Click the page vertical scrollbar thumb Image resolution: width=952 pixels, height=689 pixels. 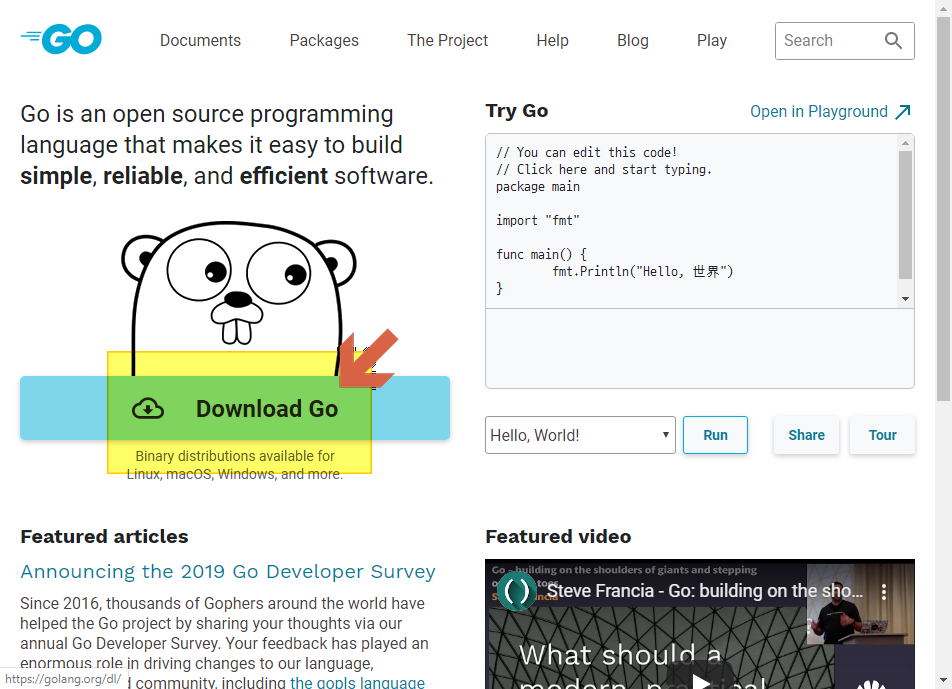(943, 209)
